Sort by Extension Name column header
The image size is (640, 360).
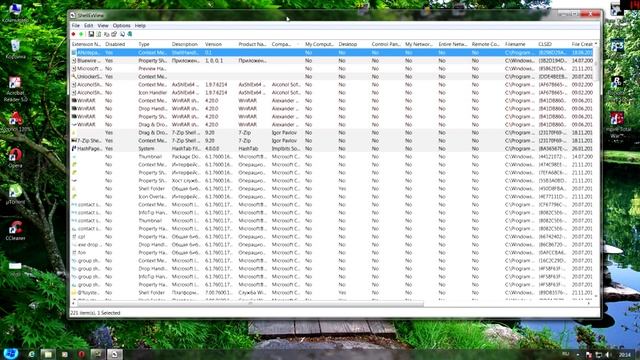pos(87,44)
